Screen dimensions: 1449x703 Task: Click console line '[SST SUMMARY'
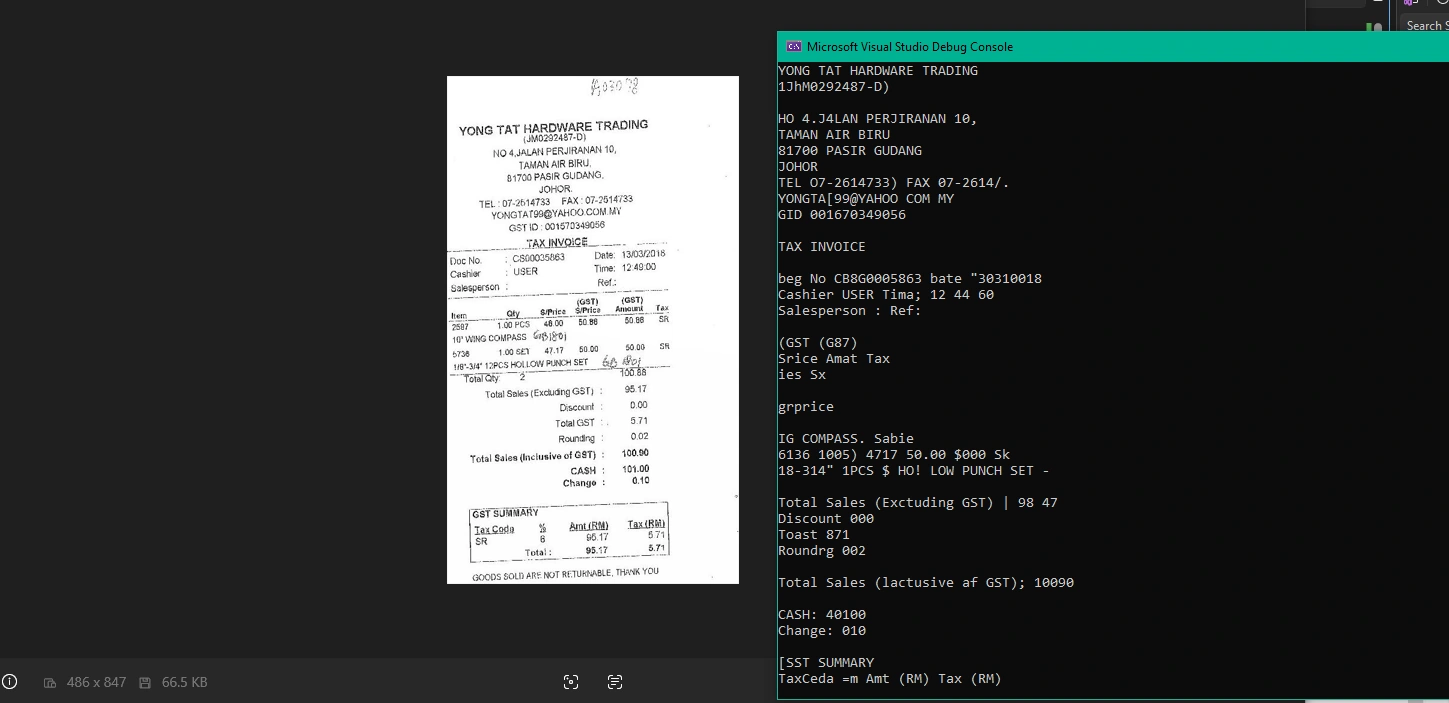[x=826, y=663]
